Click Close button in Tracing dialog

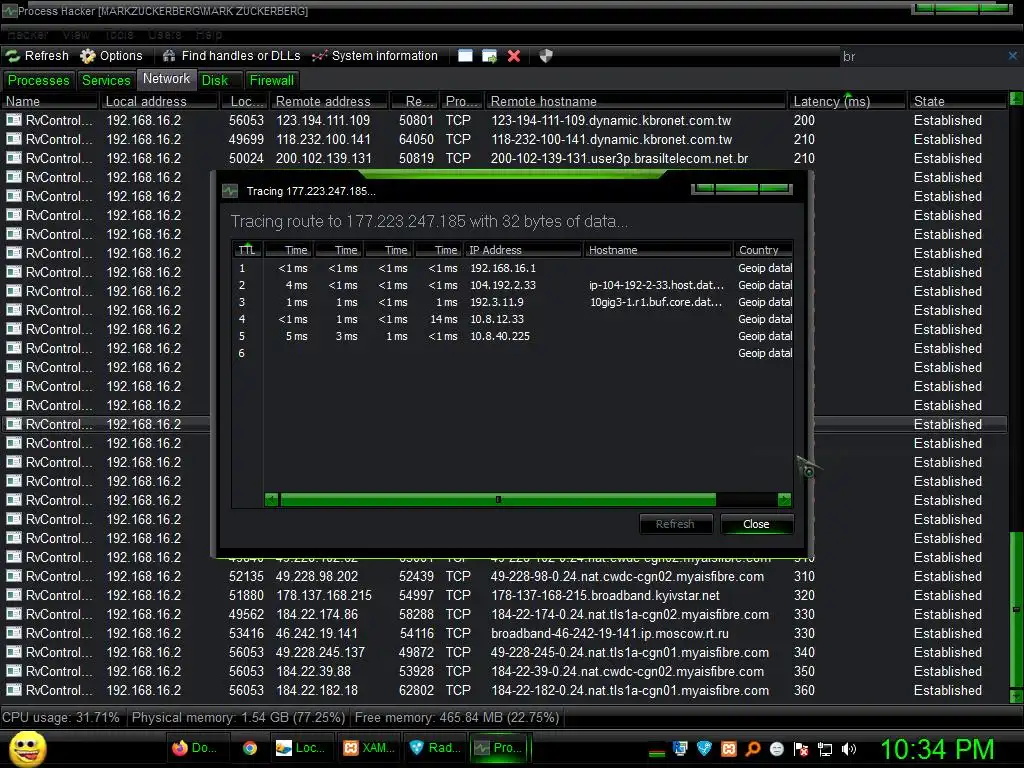click(x=756, y=524)
